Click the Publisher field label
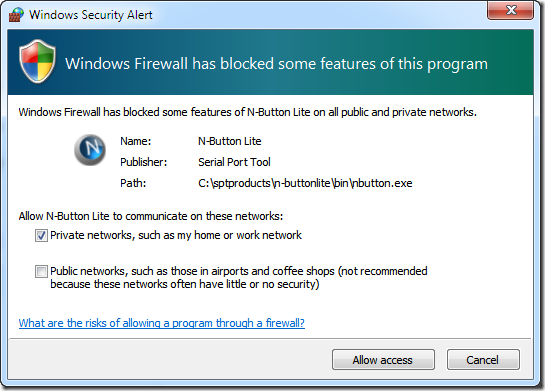545x391 pixels. click(144, 162)
